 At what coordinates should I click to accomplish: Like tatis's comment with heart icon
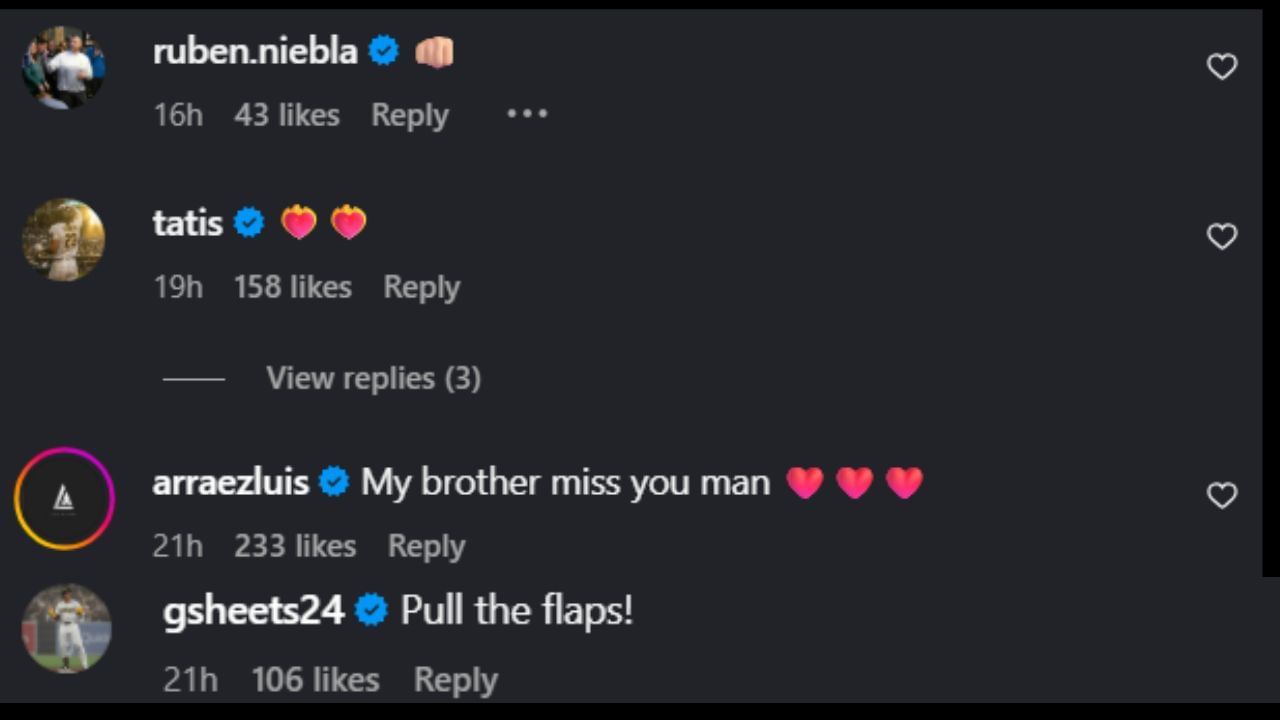coord(1221,237)
